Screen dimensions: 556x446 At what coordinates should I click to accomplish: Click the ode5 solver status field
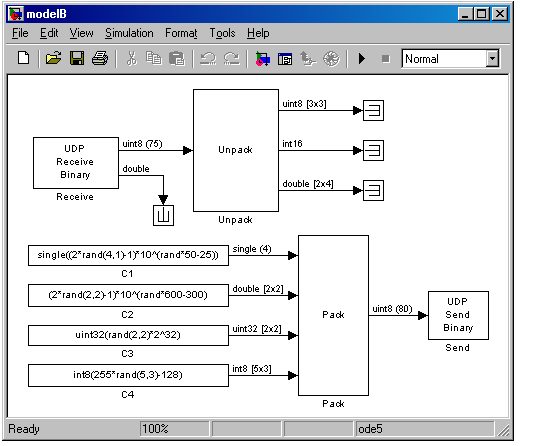pos(425,429)
